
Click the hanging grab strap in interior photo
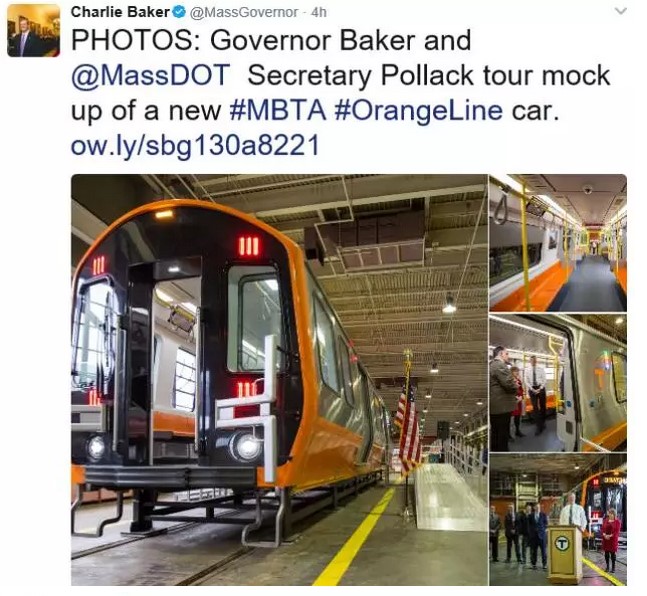tap(501, 208)
